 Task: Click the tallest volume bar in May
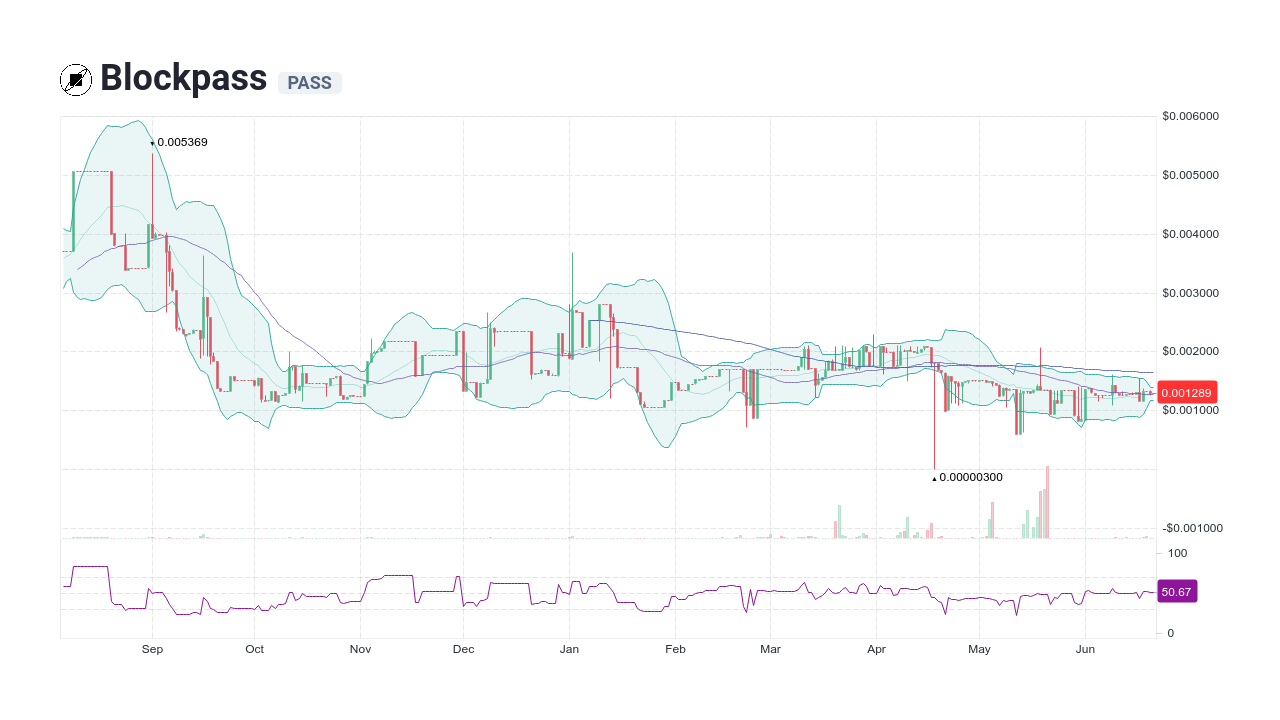point(1046,500)
